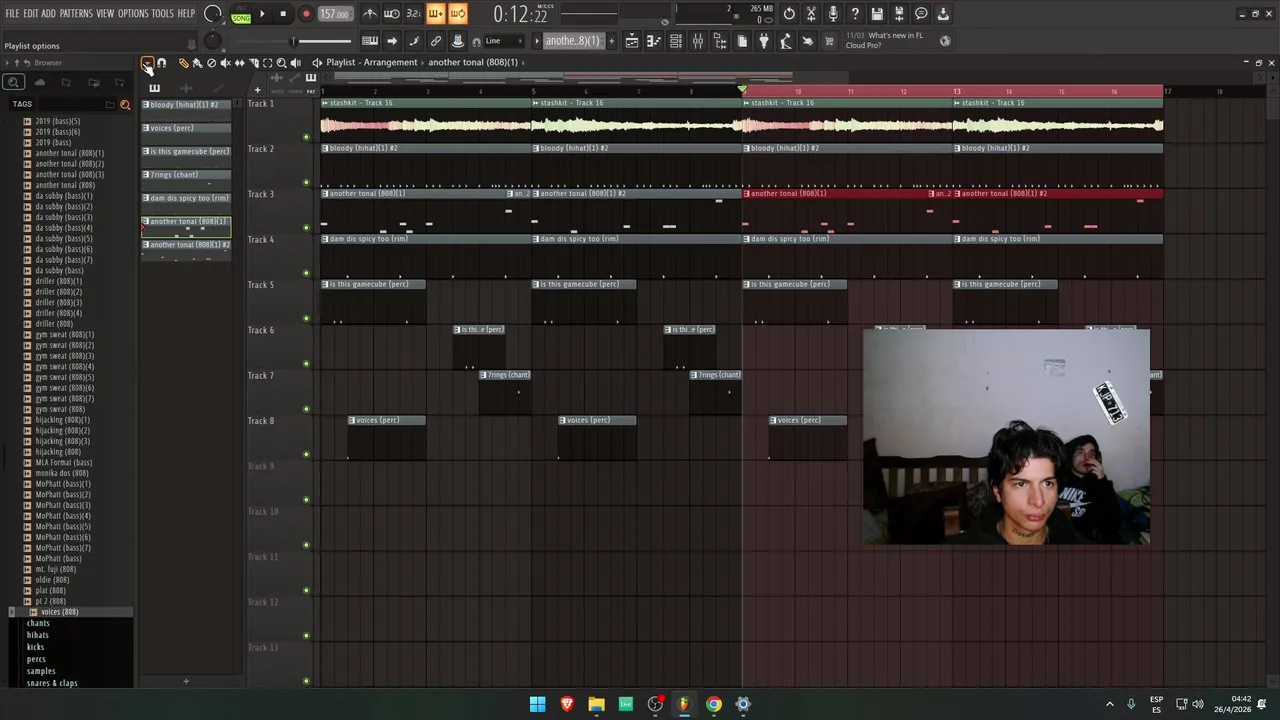Select the Slice tool in playlist toolbar
This screenshot has height=720, width=1280.
click(x=253, y=63)
